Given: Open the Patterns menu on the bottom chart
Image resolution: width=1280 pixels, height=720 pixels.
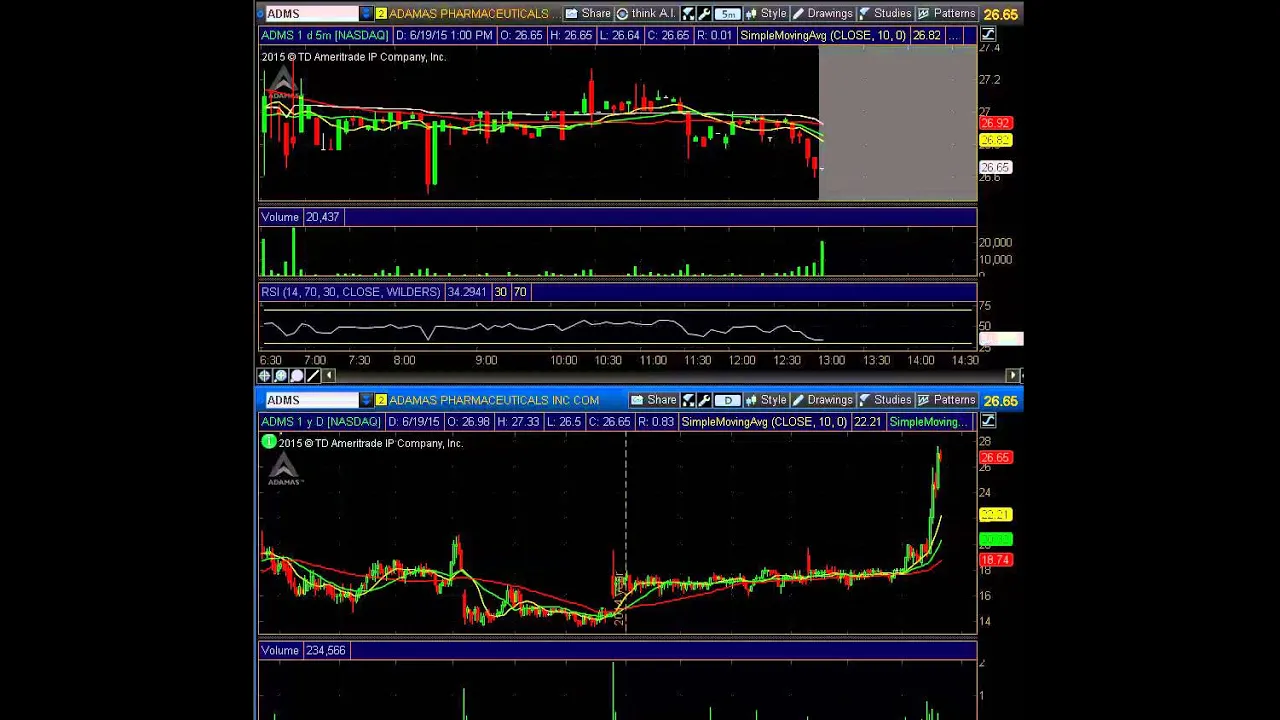Looking at the screenshot, I should (946, 400).
